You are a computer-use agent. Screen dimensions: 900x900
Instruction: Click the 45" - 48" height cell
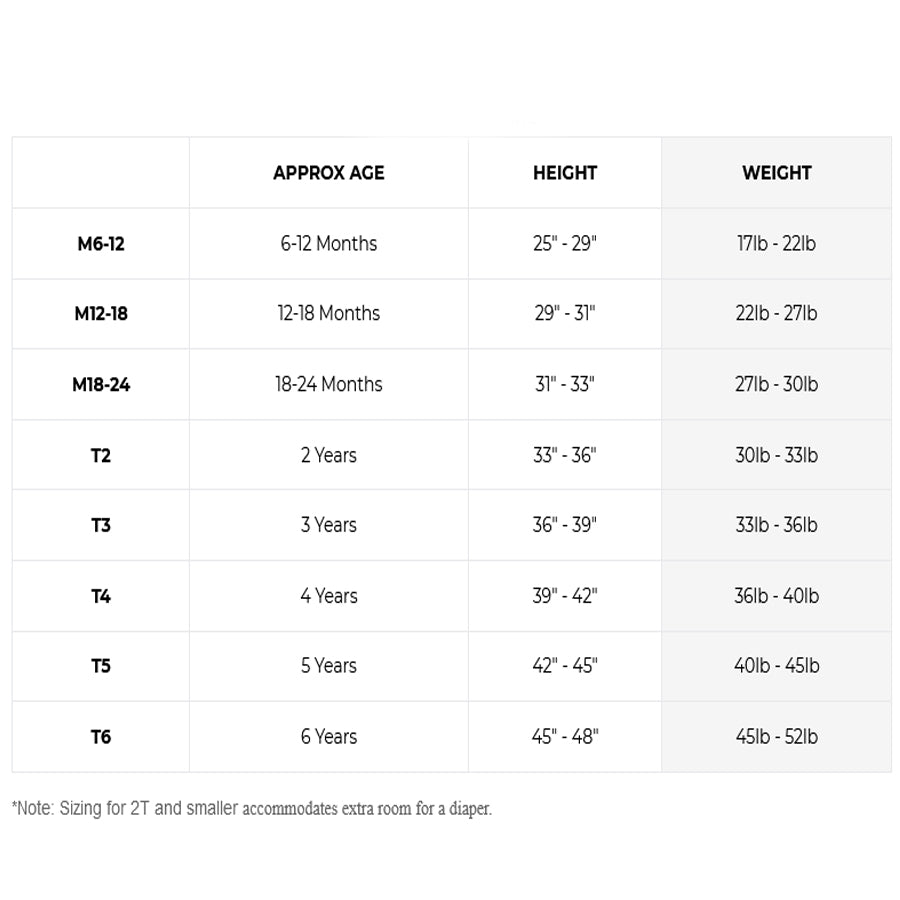565,737
